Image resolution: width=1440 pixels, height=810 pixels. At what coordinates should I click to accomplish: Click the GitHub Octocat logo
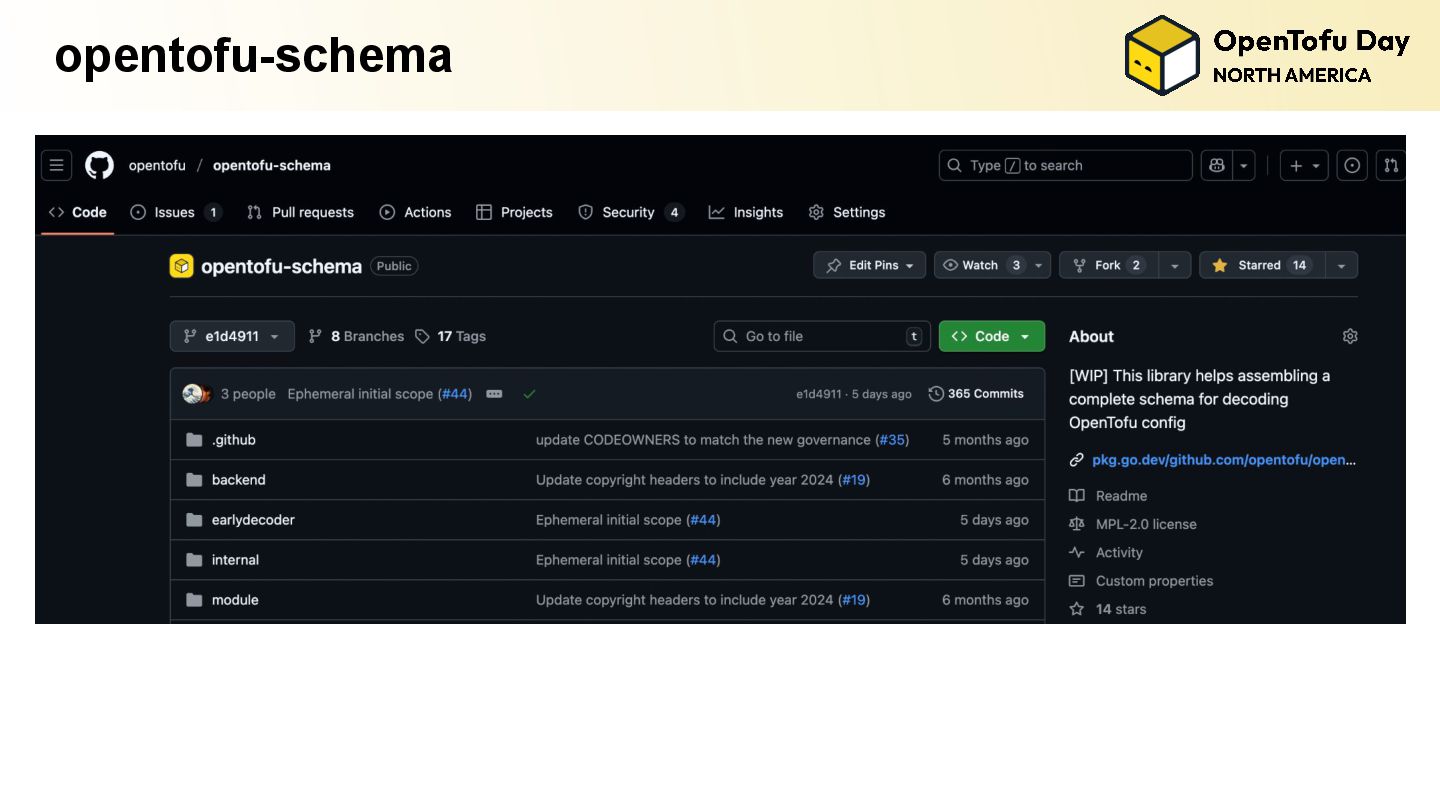click(x=99, y=165)
